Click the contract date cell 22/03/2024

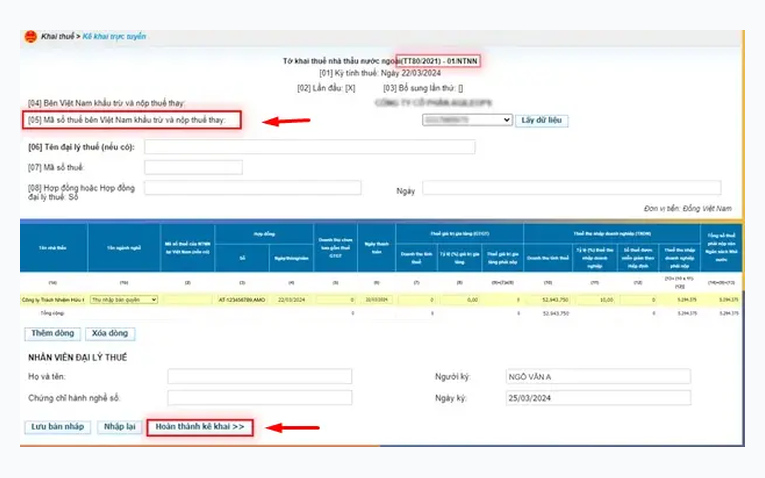pyautogui.click(x=291, y=299)
